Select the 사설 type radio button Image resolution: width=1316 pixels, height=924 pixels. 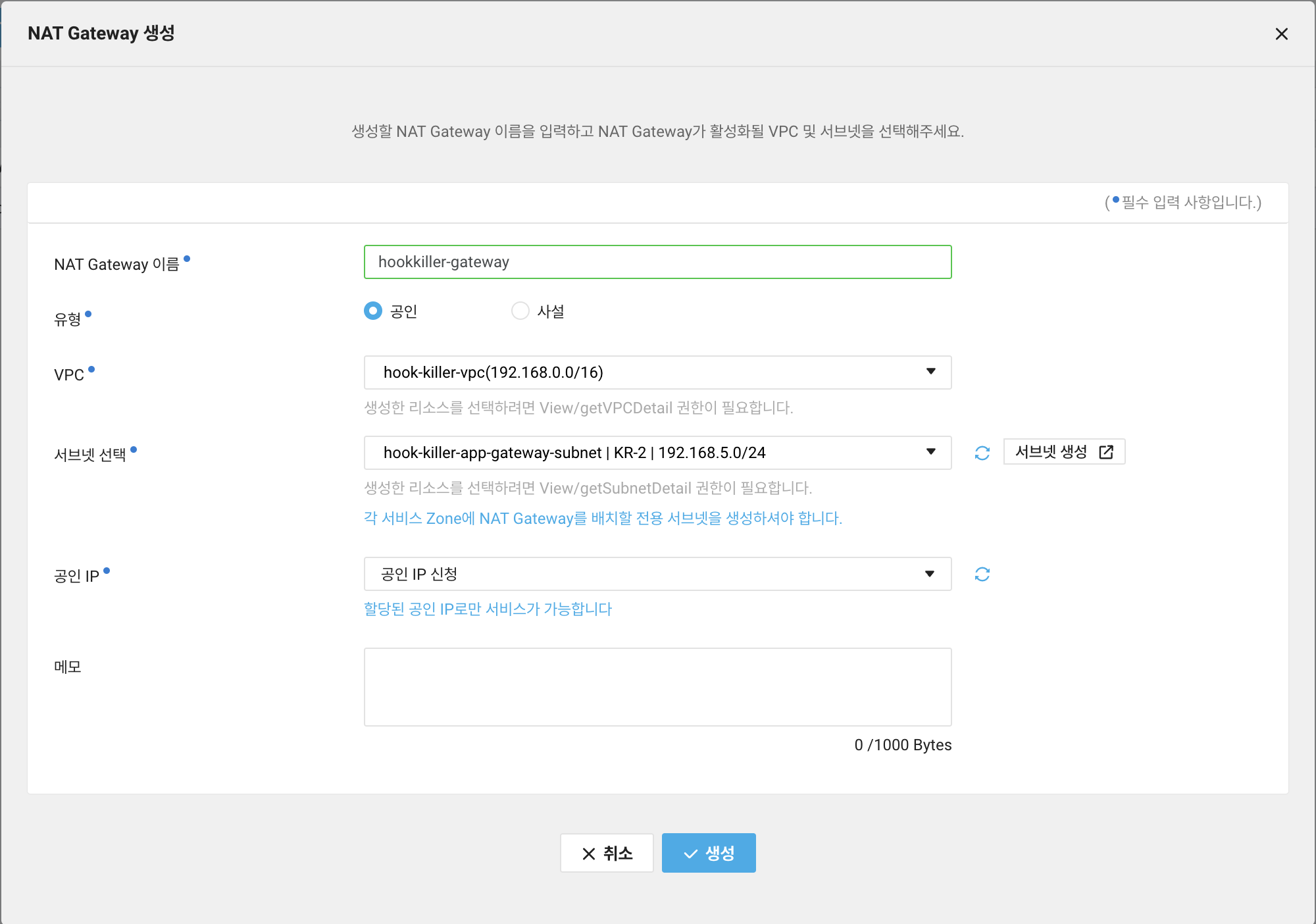tap(520, 311)
